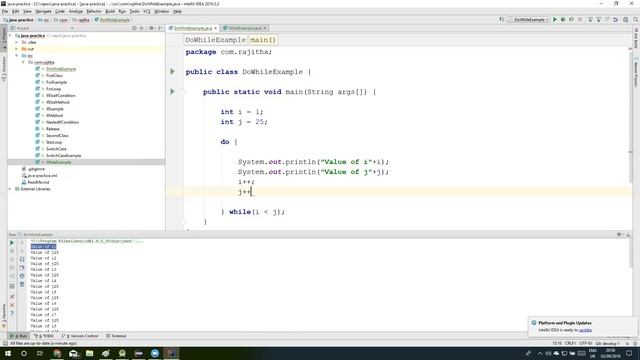Select SwitchCaseExample in the project tree
The image size is (640, 360).
[63, 156]
